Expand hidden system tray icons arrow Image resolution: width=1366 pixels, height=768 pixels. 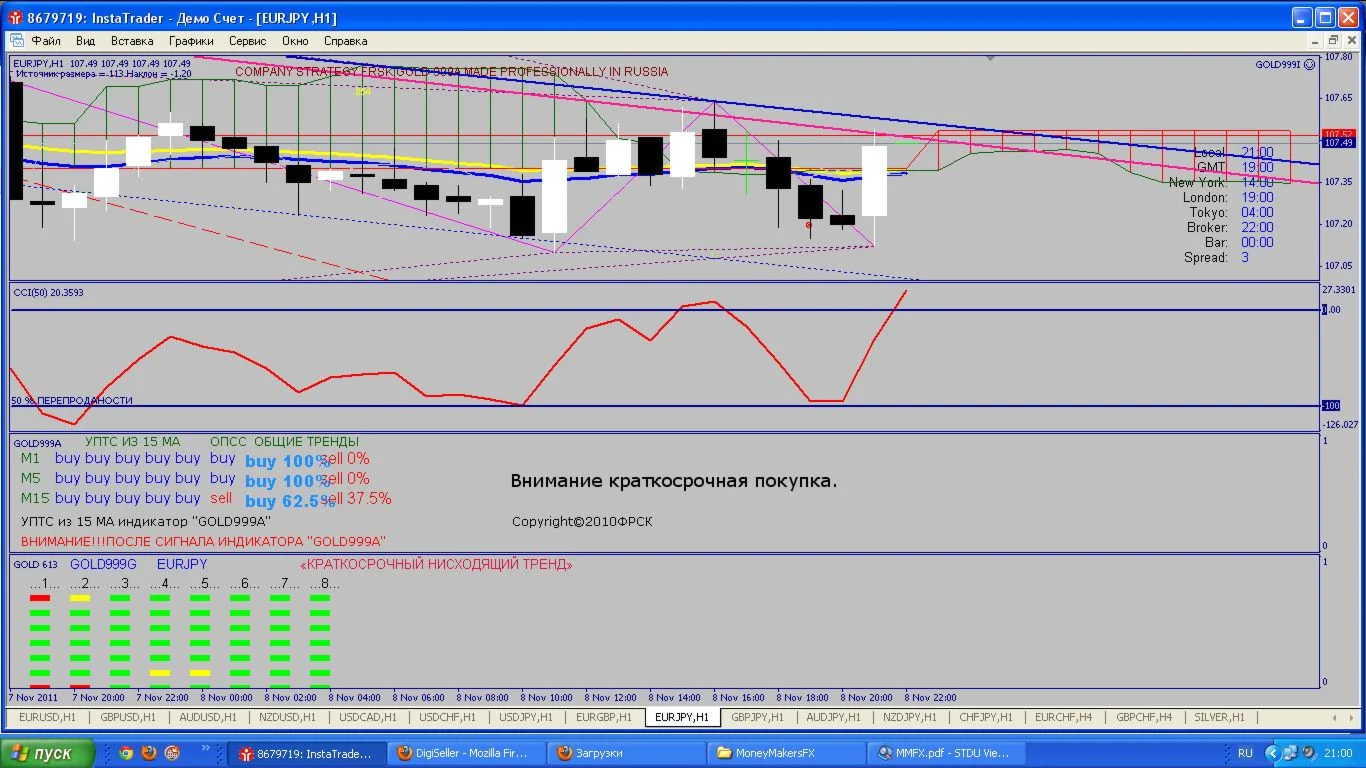1271,753
